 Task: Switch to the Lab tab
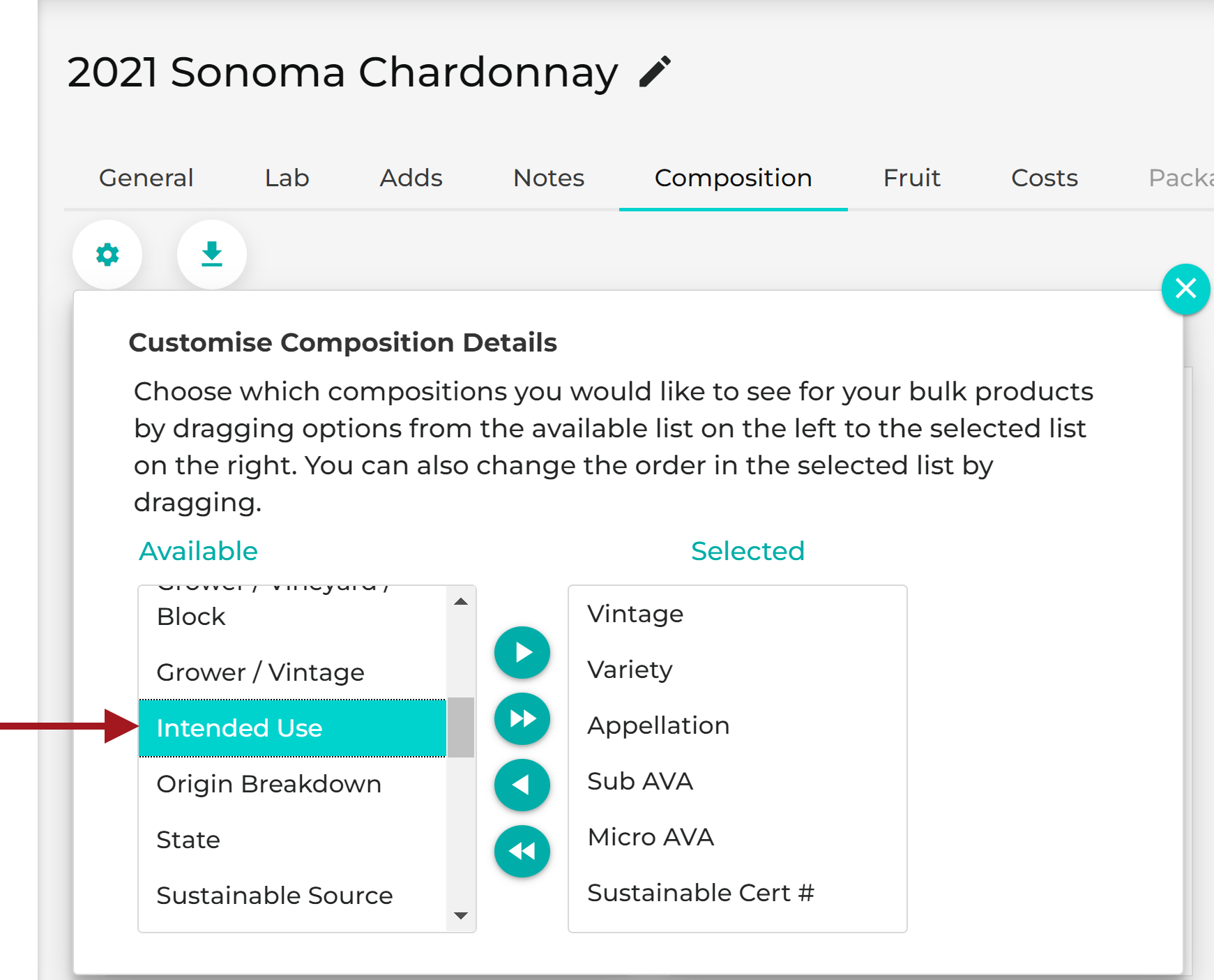click(x=287, y=178)
